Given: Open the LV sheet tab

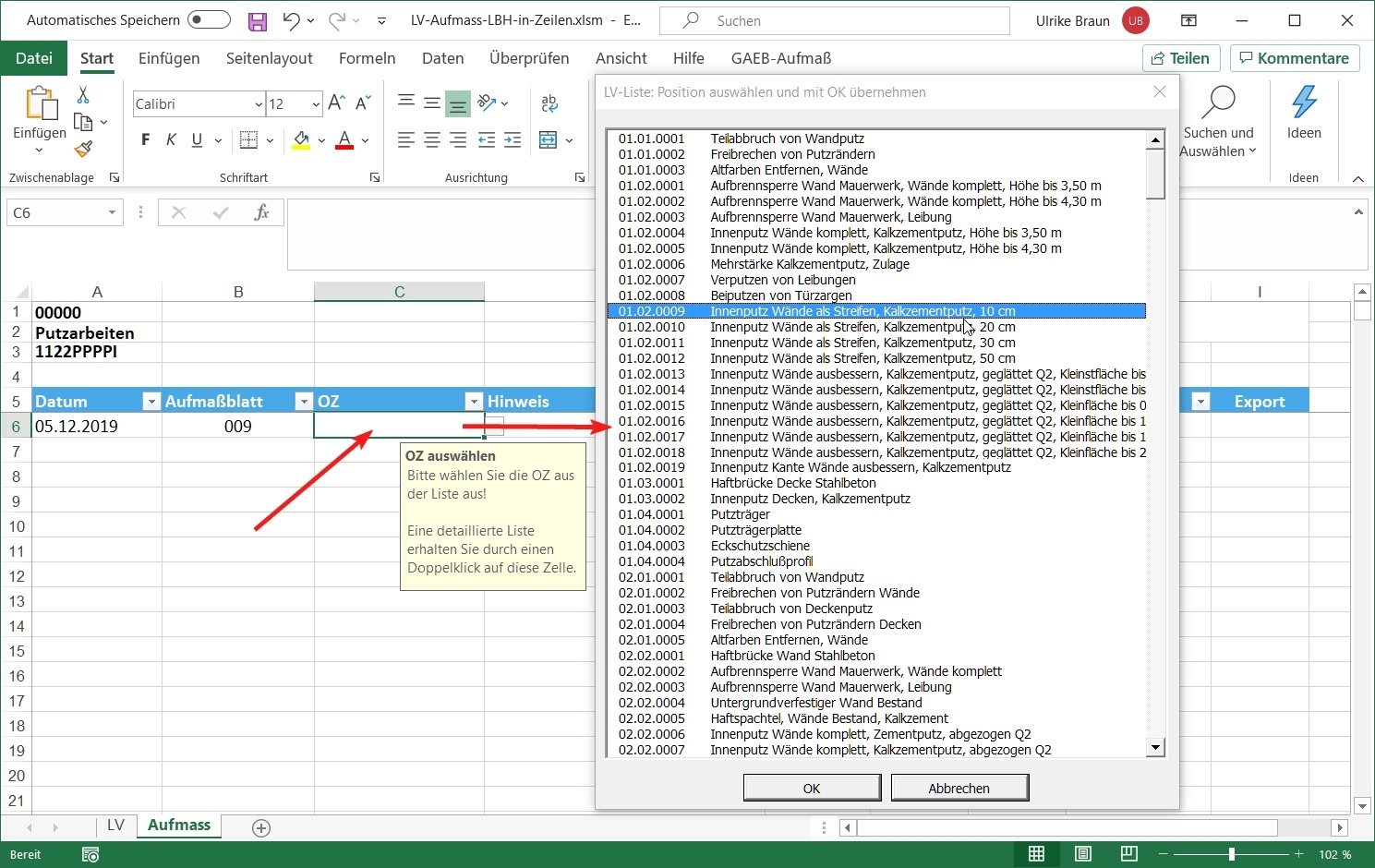Looking at the screenshot, I should [x=115, y=825].
